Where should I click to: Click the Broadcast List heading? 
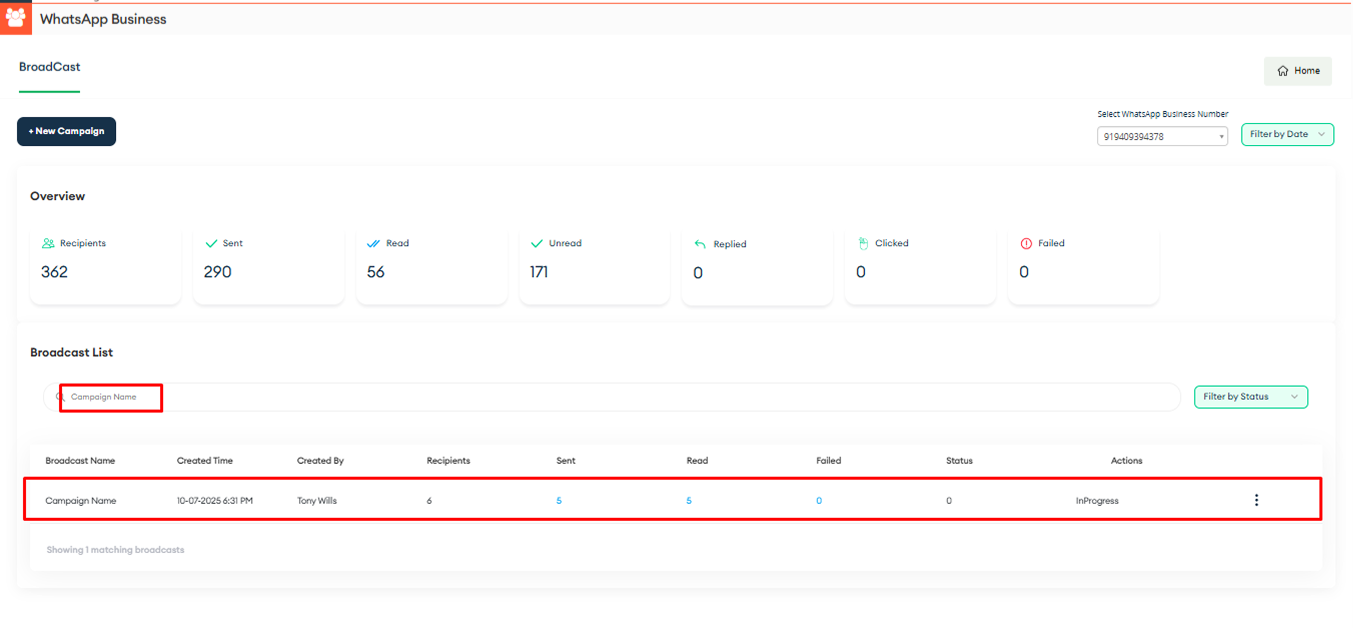coord(71,353)
